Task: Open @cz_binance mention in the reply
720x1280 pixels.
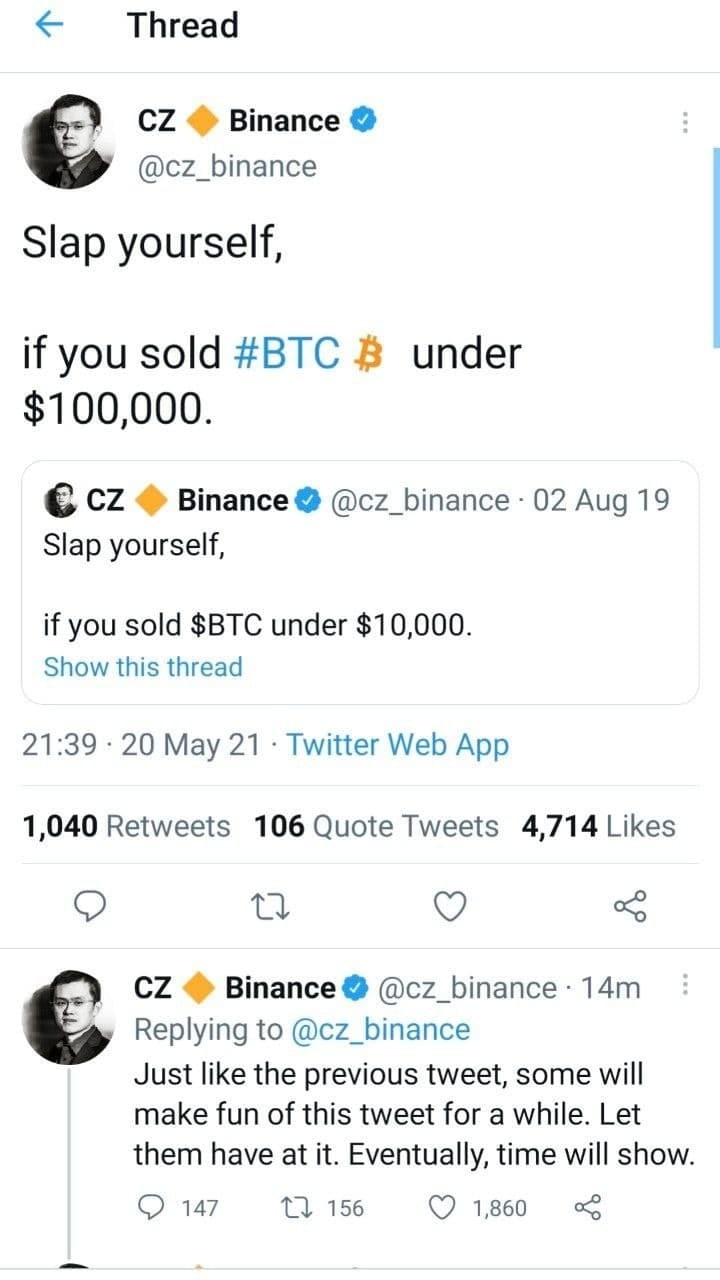Action: (380, 1029)
